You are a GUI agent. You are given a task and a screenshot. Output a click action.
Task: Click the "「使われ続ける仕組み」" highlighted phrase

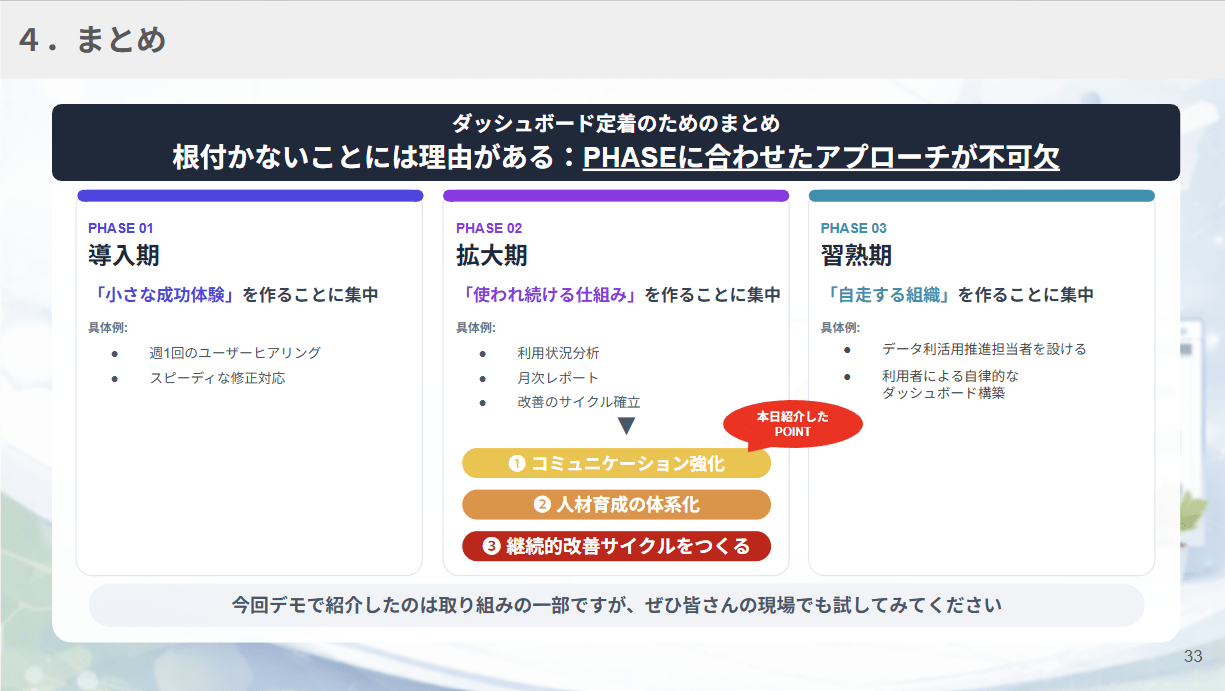[549, 295]
